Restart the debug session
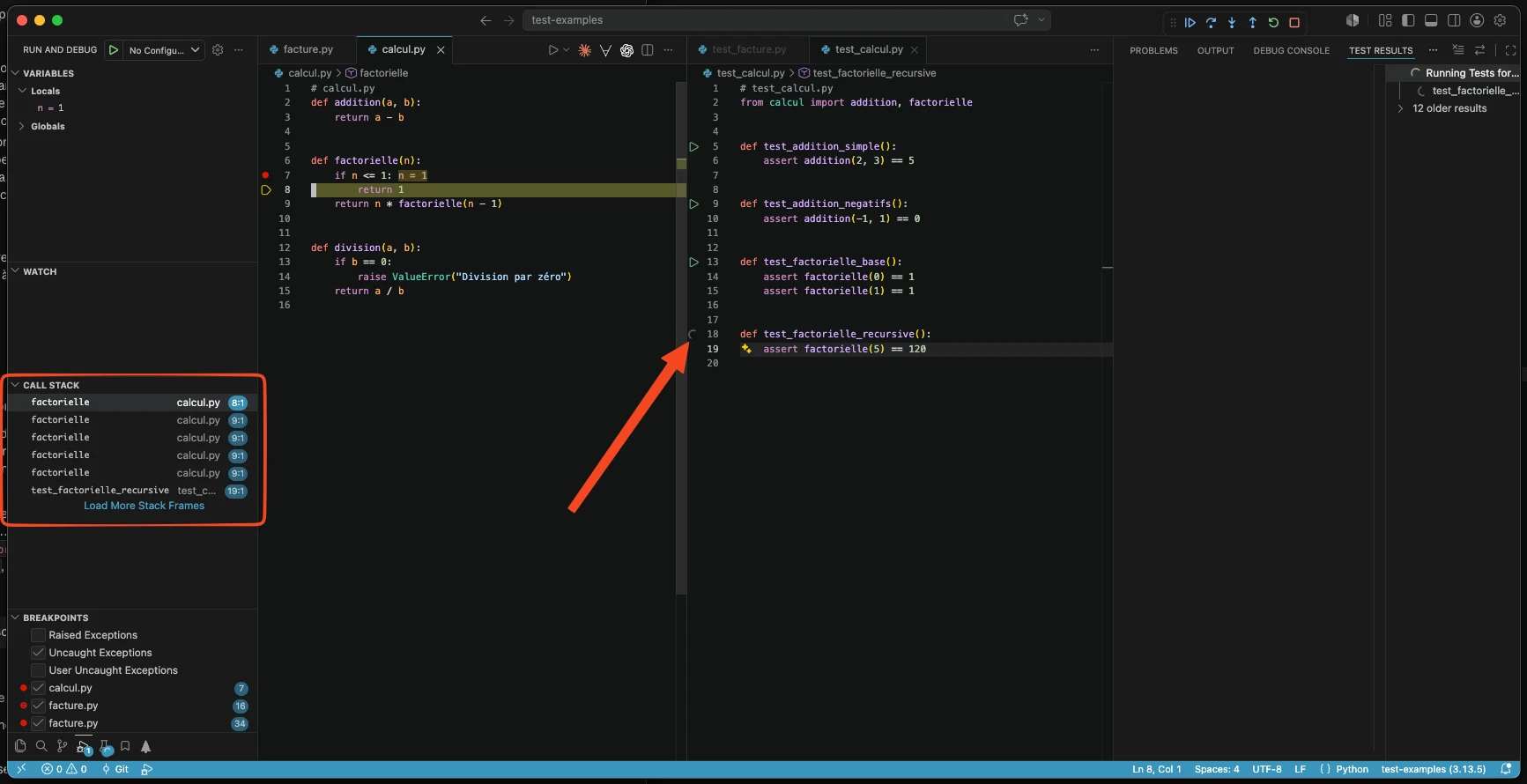The height and width of the screenshot is (784, 1527). (1273, 23)
